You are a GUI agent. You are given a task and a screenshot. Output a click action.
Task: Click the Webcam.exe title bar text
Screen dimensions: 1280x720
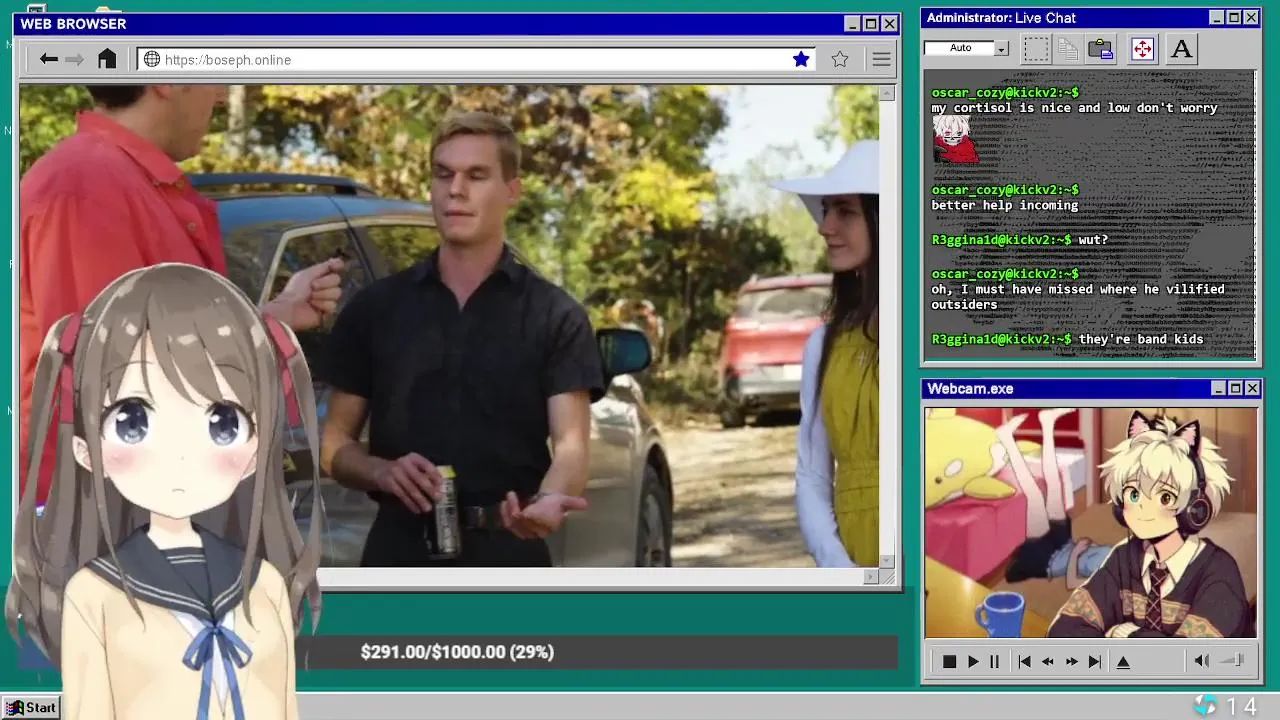[x=970, y=388]
